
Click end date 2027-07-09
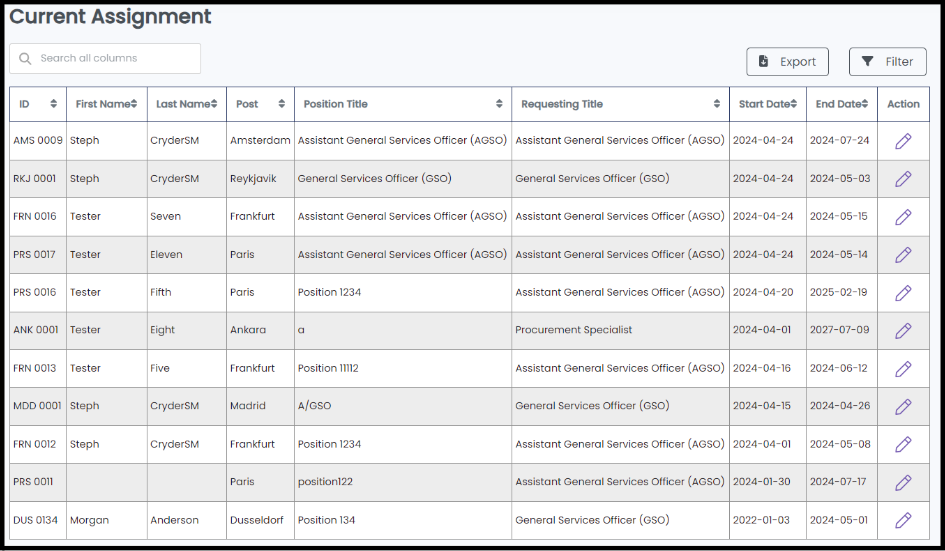(840, 330)
